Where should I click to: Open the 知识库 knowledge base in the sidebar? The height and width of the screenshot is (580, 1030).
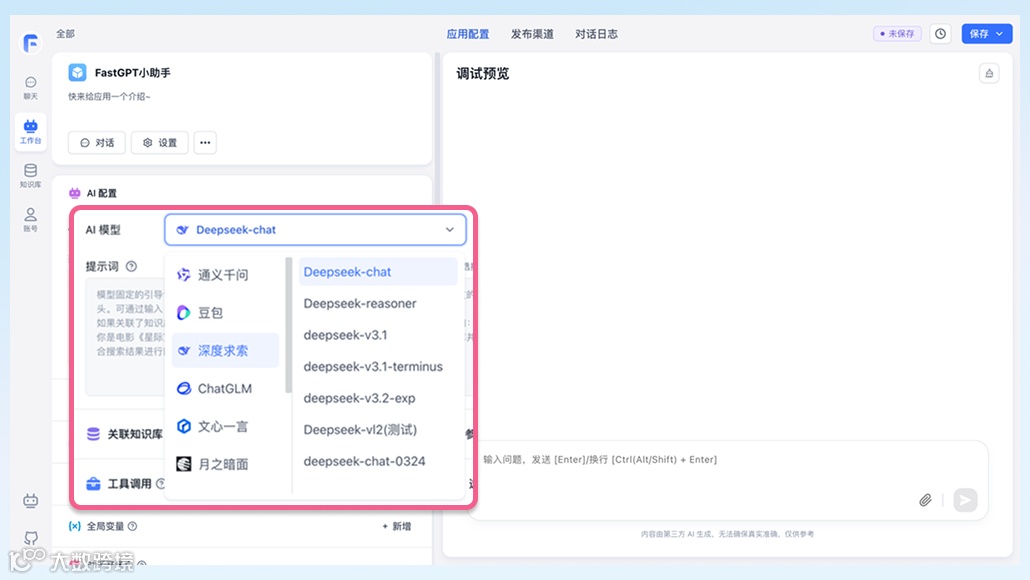coord(30,175)
